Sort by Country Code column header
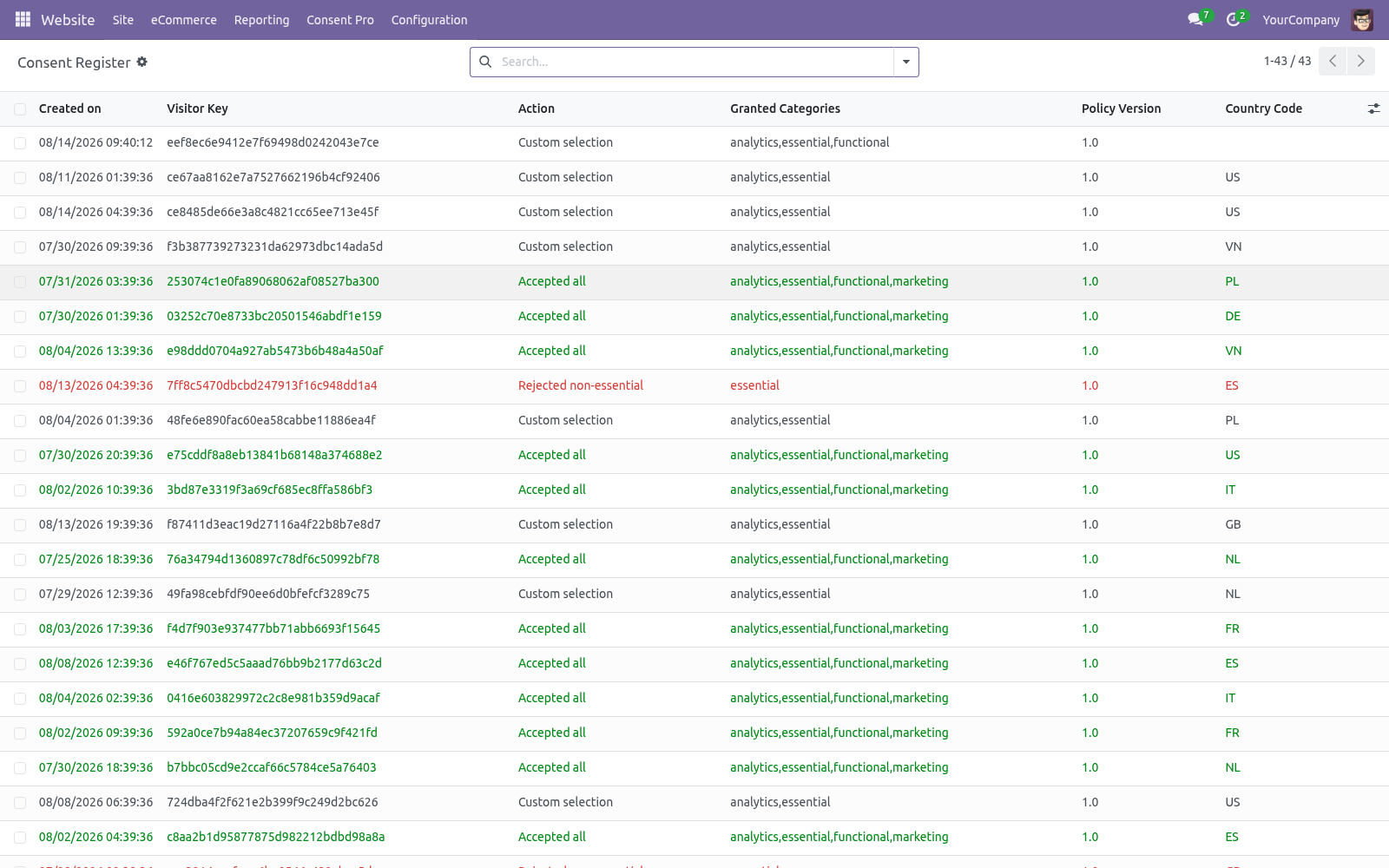 [x=1263, y=108]
